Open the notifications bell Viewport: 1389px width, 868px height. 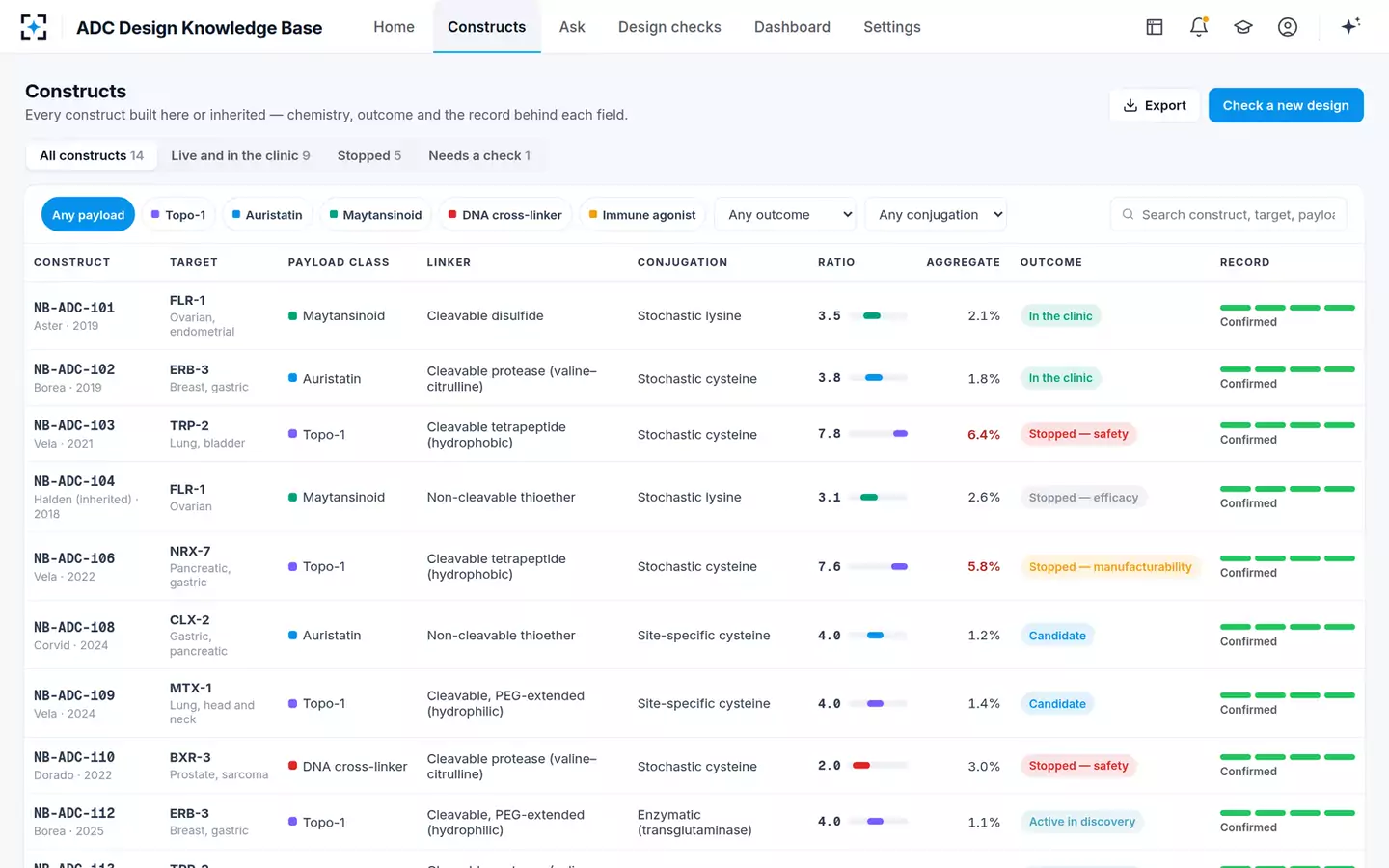click(x=1199, y=27)
